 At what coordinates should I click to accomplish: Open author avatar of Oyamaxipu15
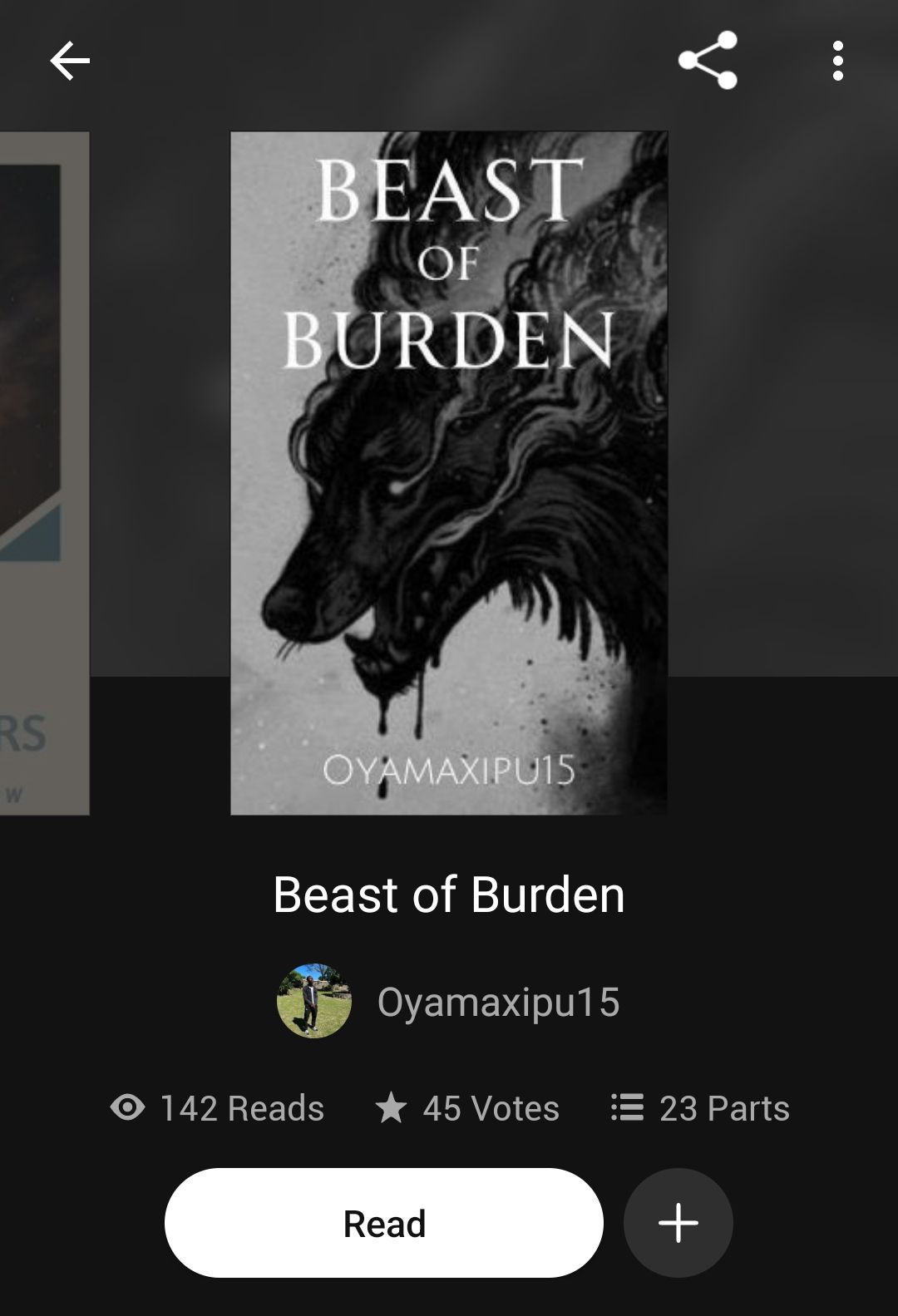314,1001
